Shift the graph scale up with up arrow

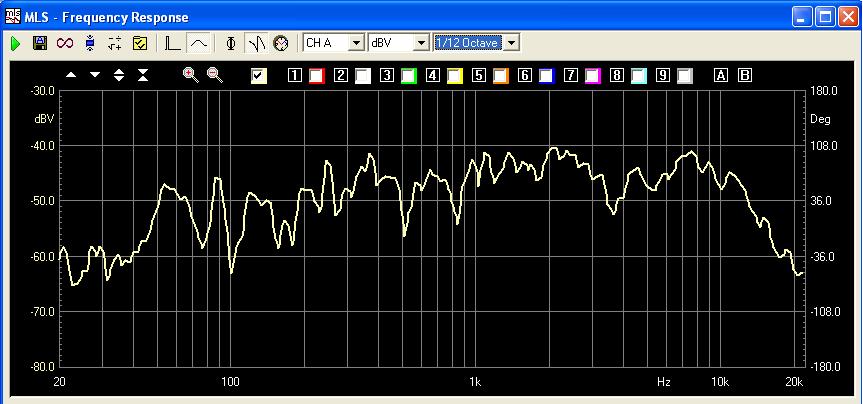click(70, 75)
